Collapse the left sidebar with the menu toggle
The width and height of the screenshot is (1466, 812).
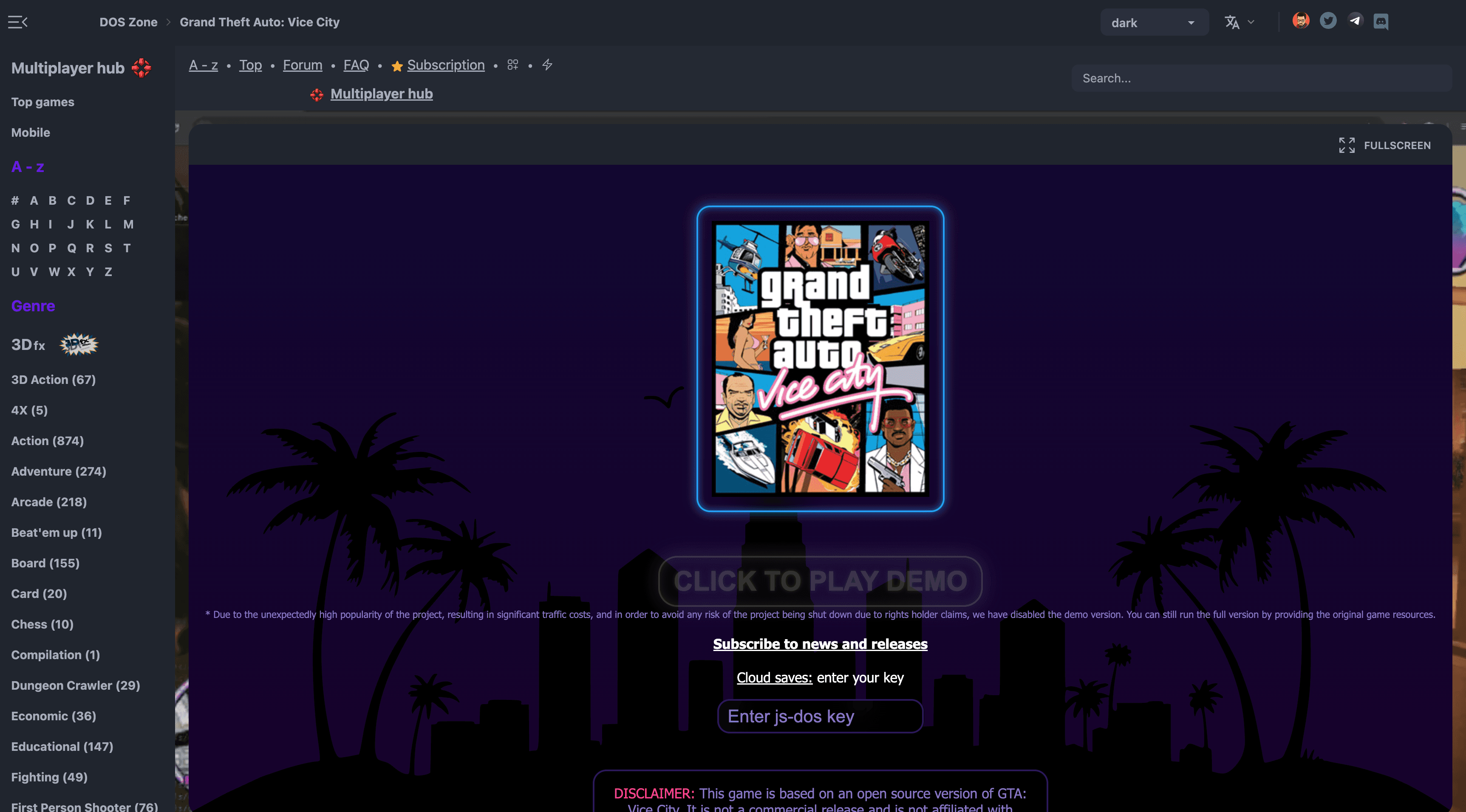[17, 22]
